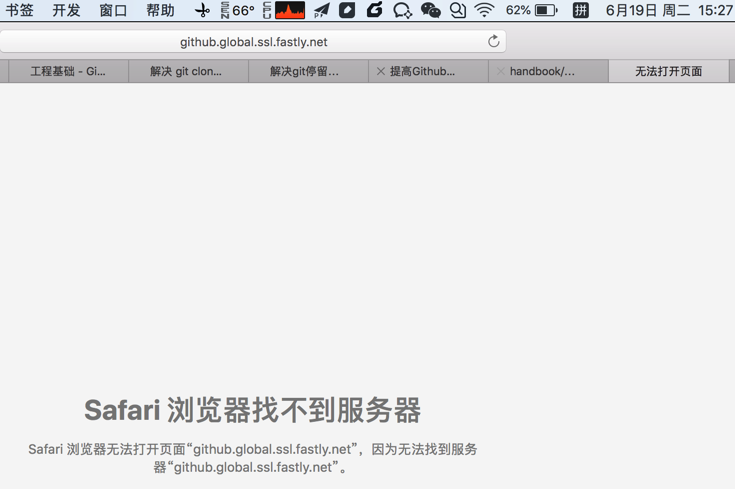
Task: Reload the page with the refresh icon
Action: pos(494,41)
